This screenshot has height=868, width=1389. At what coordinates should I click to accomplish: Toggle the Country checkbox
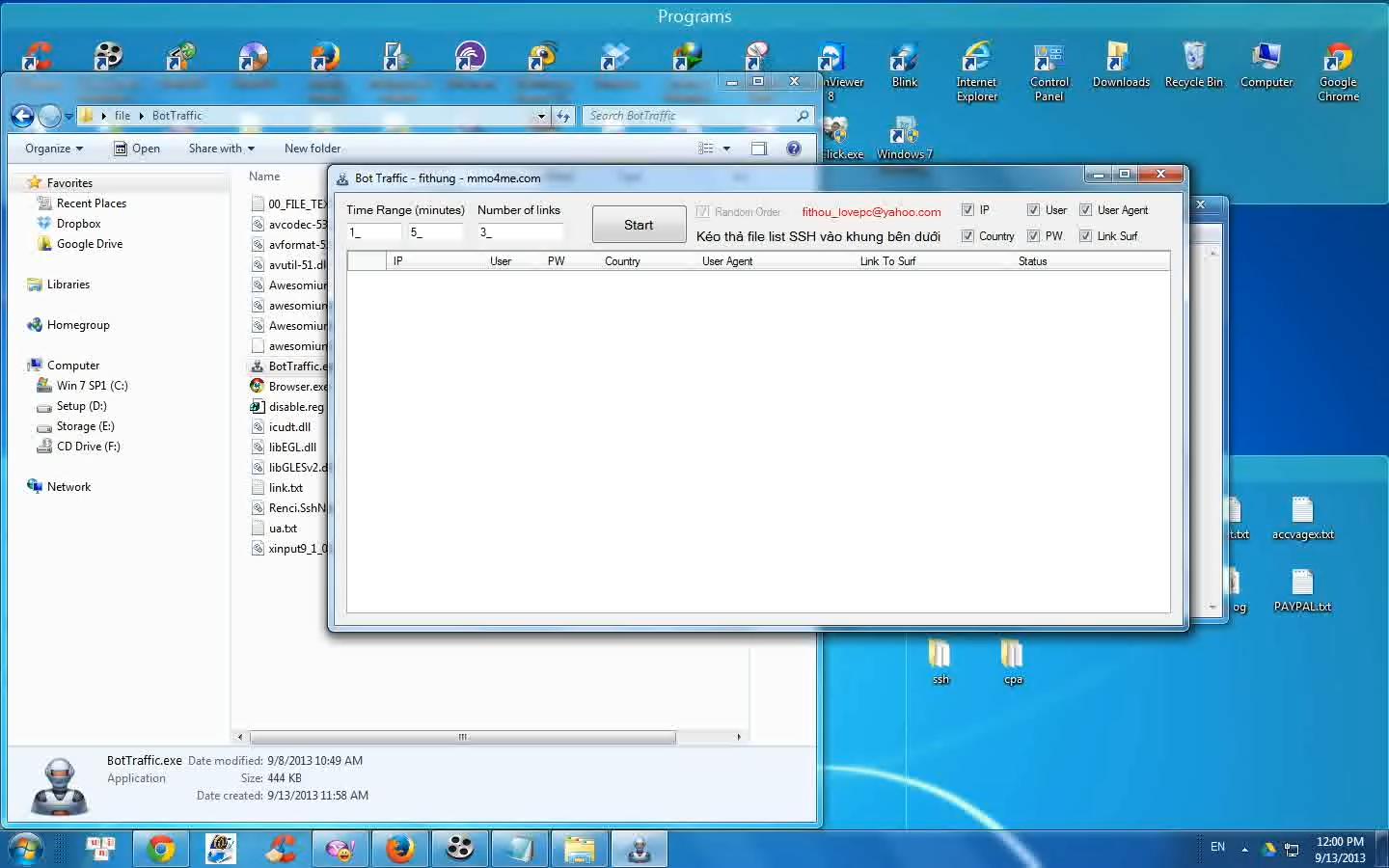pos(968,235)
